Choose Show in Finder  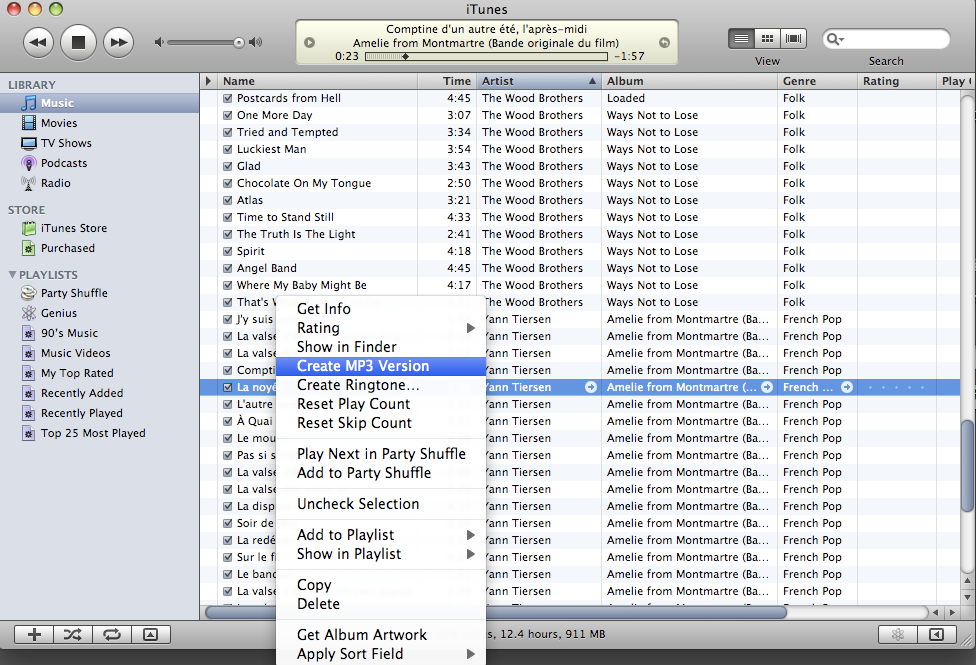coord(380,347)
